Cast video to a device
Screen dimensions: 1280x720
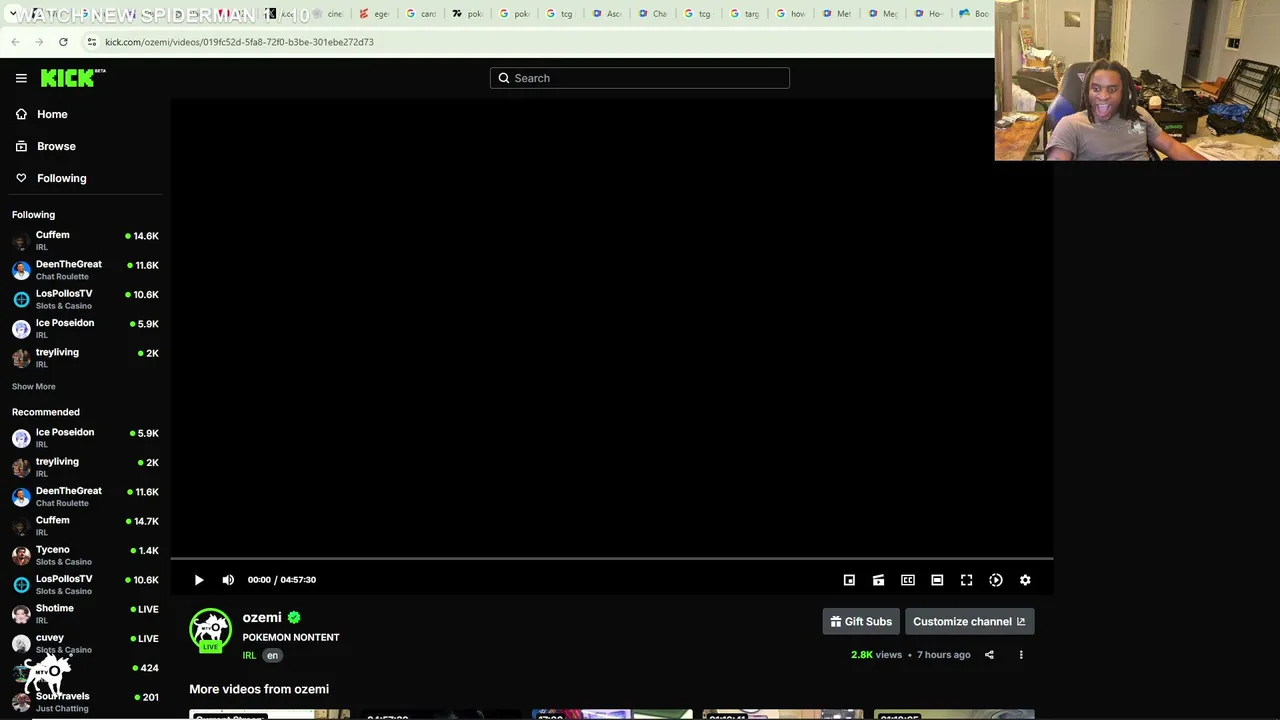(x=878, y=580)
